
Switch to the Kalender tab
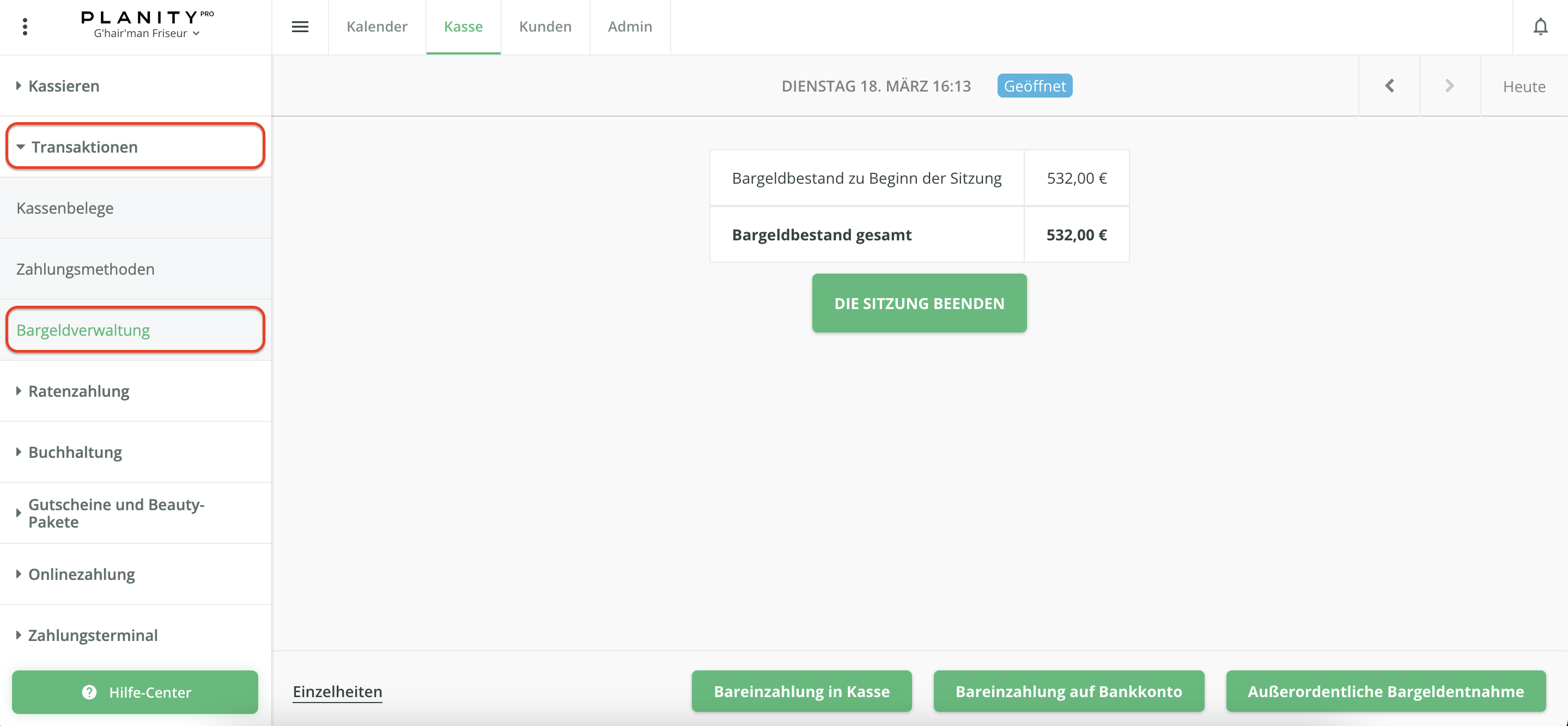click(x=377, y=27)
